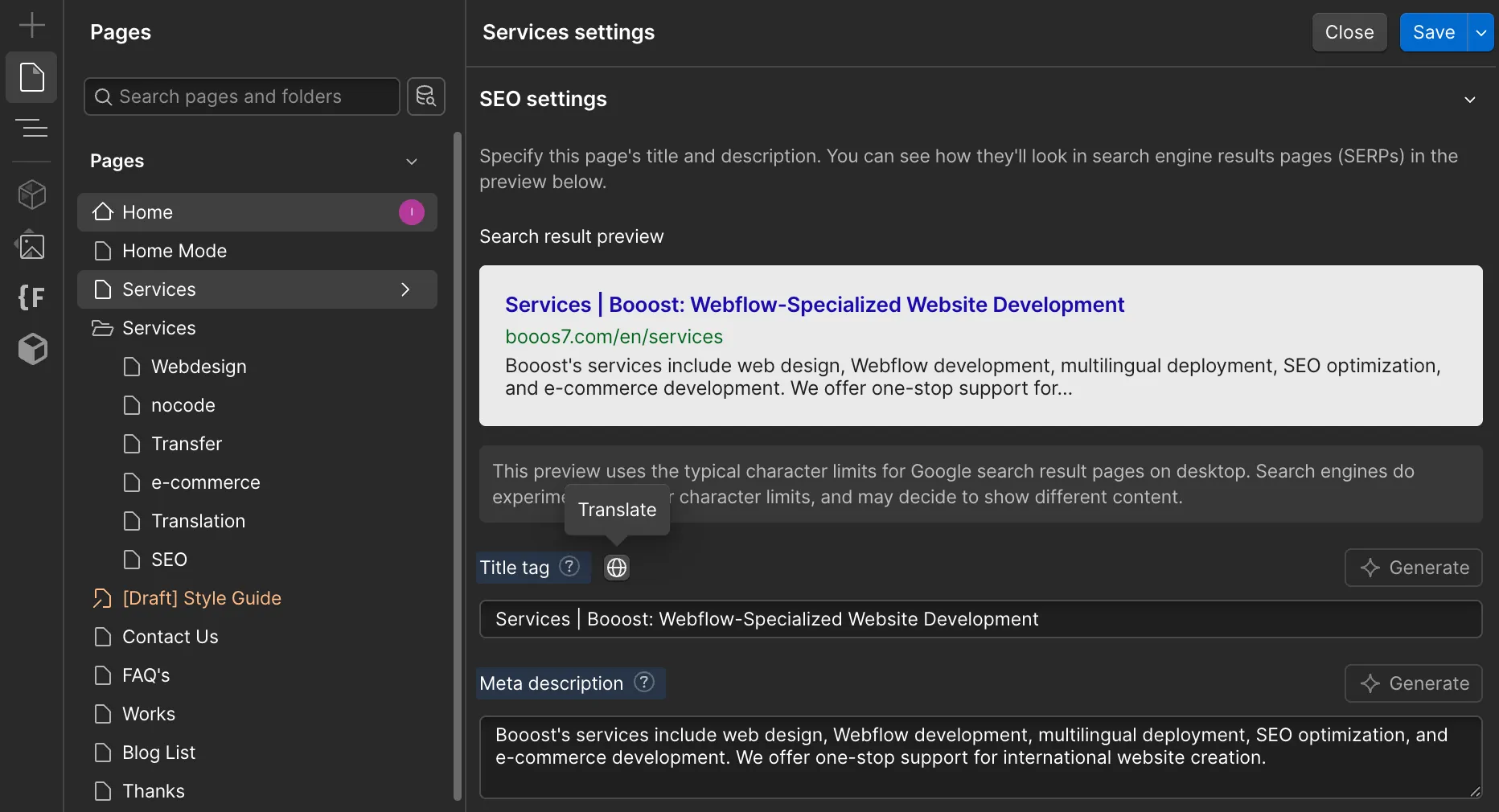Select the Thanks page
The width and height of the screenshot is (1499, 812).
(x=257, y=791)
